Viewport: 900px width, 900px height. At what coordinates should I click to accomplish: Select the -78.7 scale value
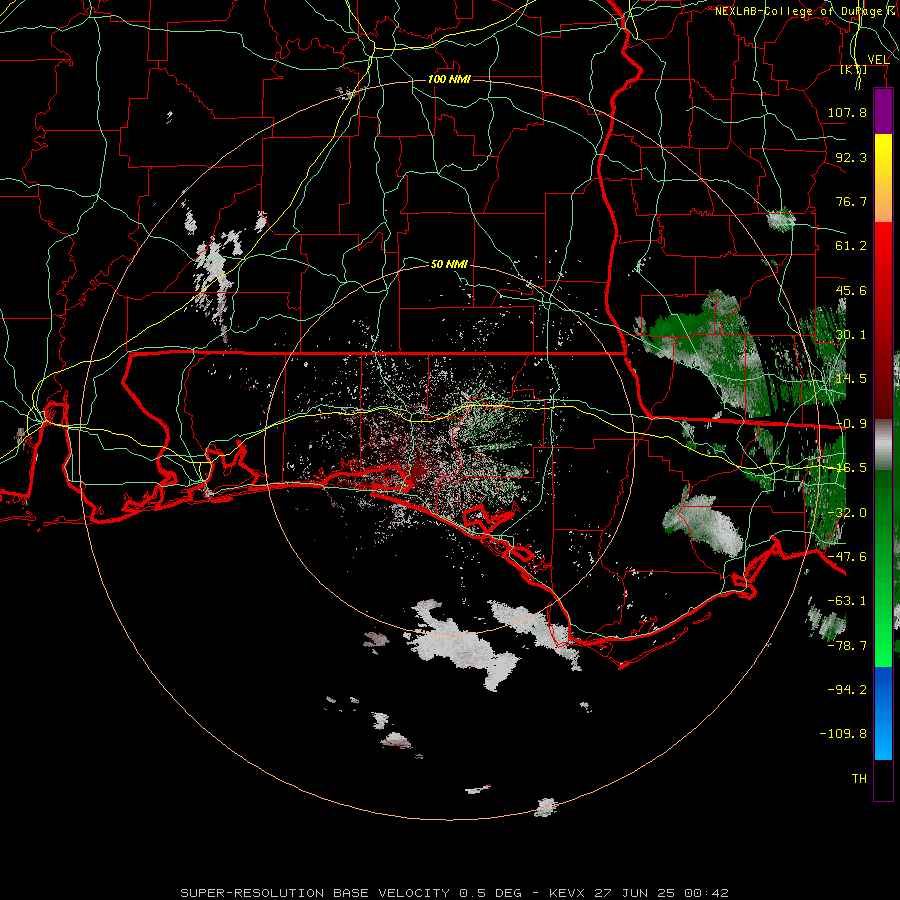847,646
